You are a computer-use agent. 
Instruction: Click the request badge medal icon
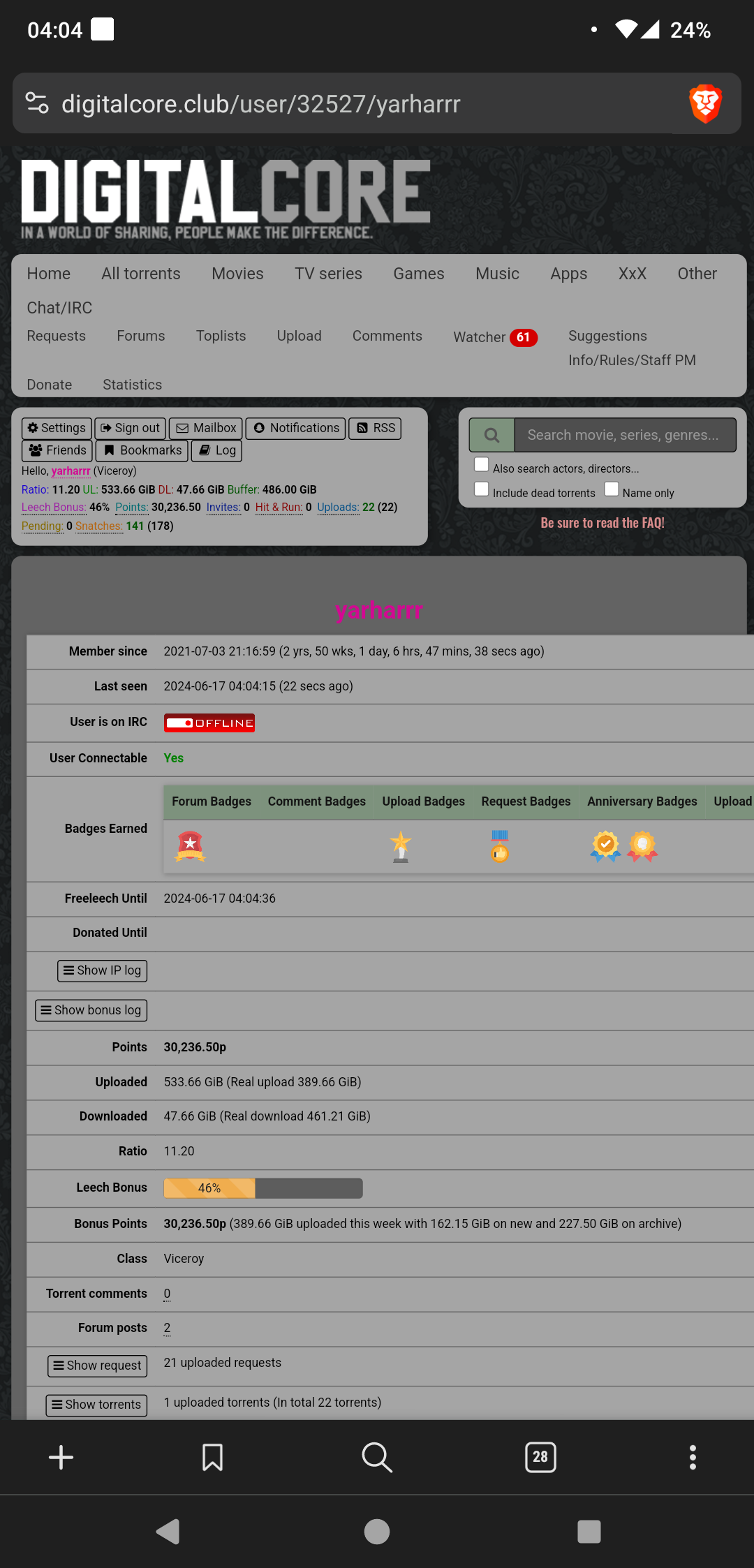(x=499, y=846)
